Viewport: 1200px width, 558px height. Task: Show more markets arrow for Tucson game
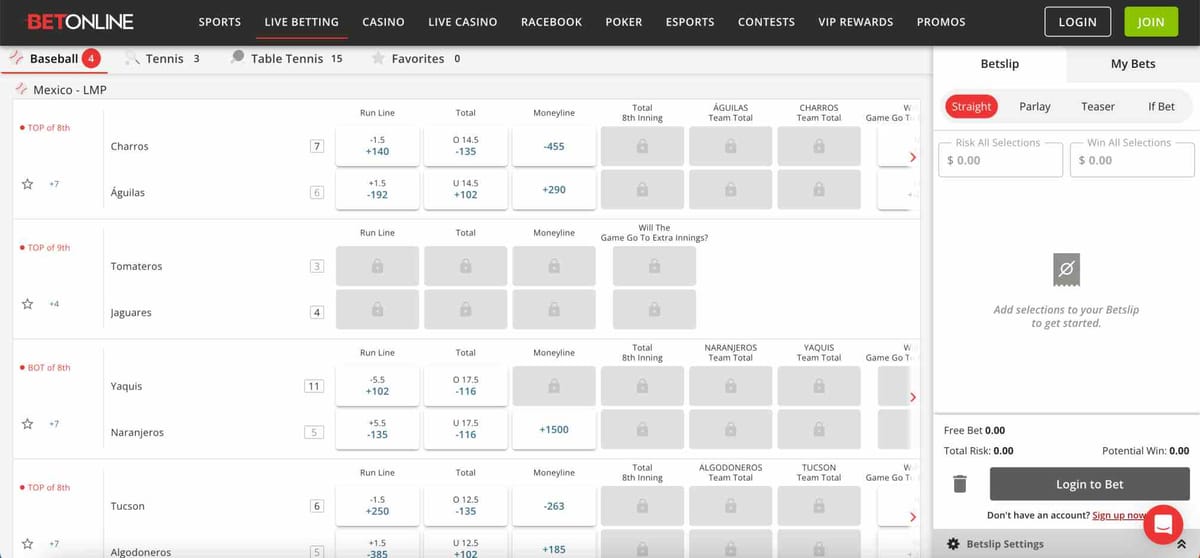pyautogui.click(x=912, y=517)
